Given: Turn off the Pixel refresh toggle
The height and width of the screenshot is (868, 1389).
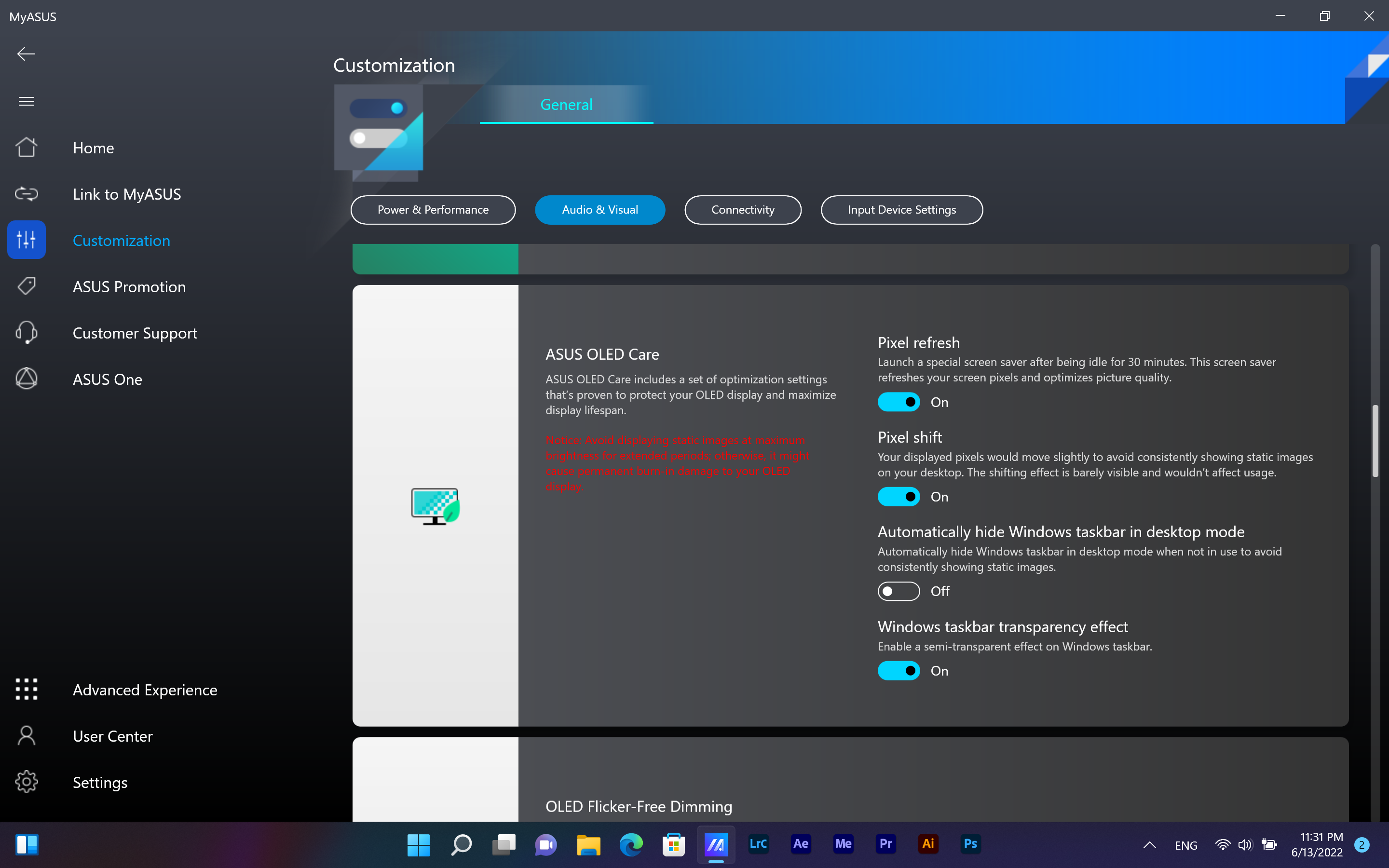Looking at the screenshot, I should (x=898, y=402).
